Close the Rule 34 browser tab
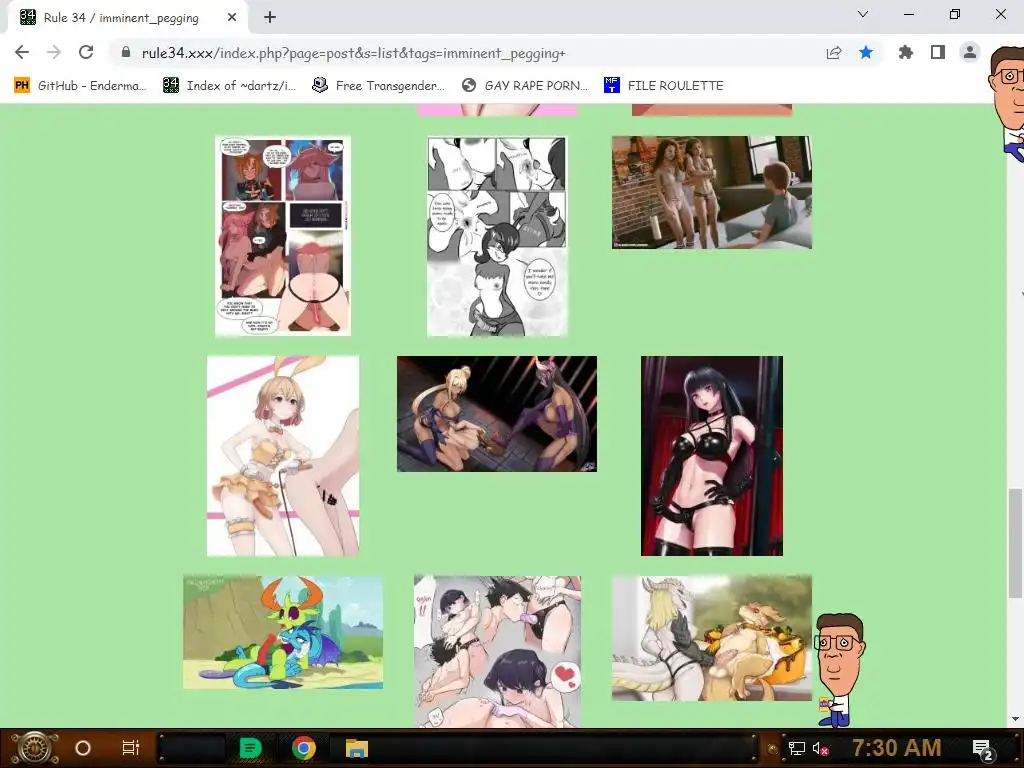This screenshot has height=768, width=1024. coord(232,18)
